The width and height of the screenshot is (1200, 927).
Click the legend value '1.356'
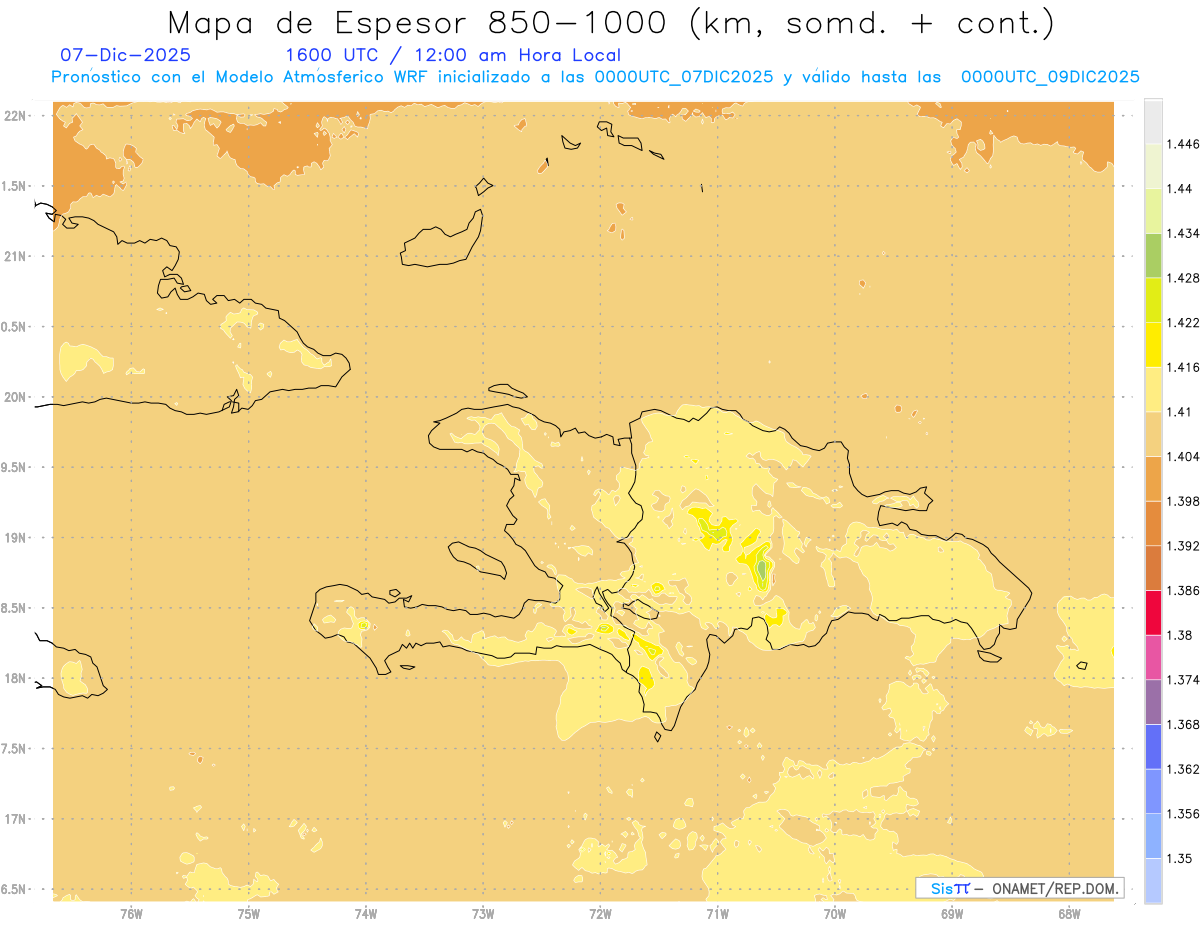1184,814
